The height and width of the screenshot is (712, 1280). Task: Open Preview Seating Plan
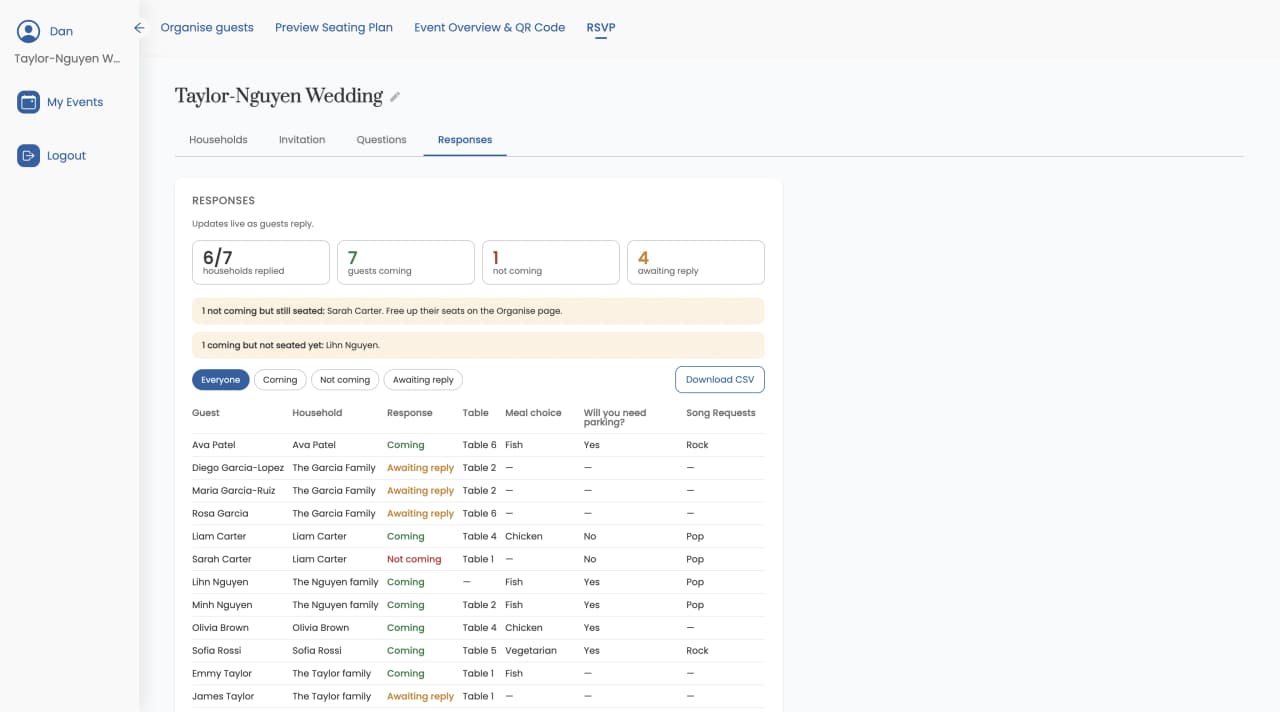[334, 28]
